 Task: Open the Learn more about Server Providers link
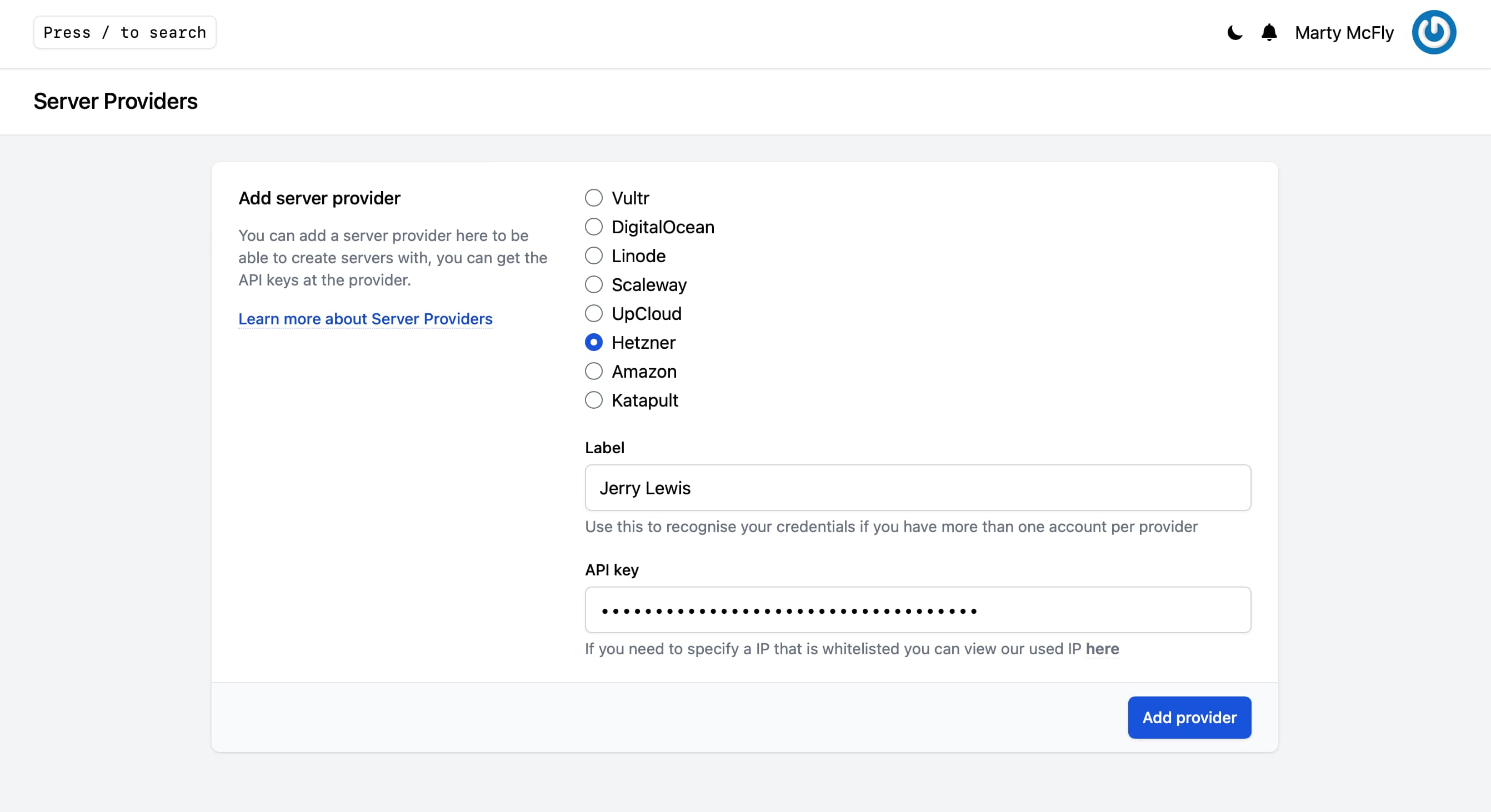tap(365, 318)
